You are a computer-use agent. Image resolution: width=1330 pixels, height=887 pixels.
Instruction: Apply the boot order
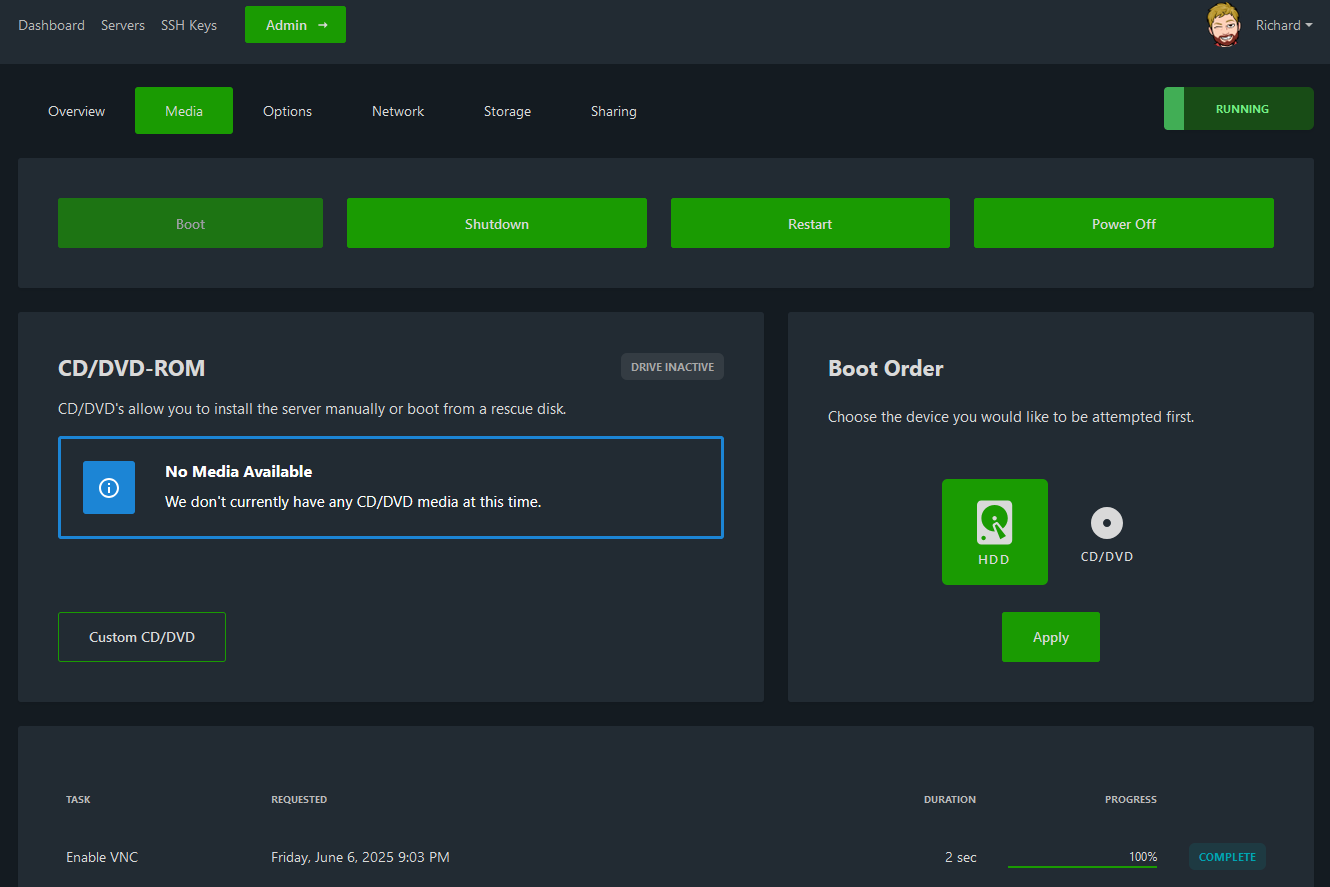click(1051, 637)
